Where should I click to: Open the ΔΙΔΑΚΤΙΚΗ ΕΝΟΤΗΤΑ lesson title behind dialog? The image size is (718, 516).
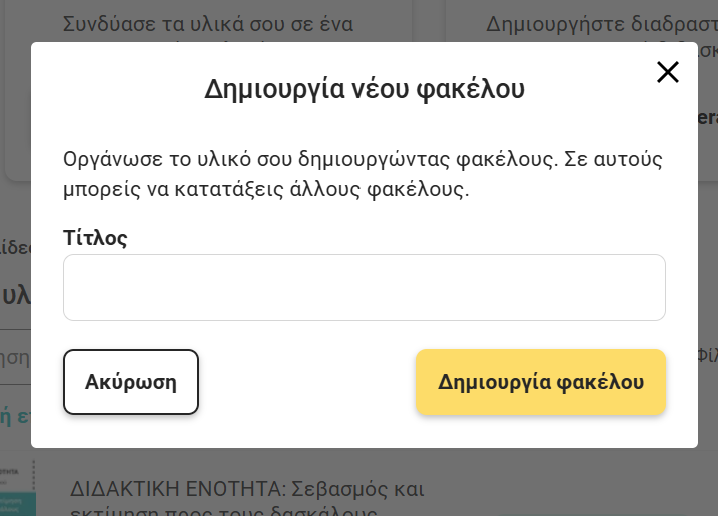pos(247,490)
